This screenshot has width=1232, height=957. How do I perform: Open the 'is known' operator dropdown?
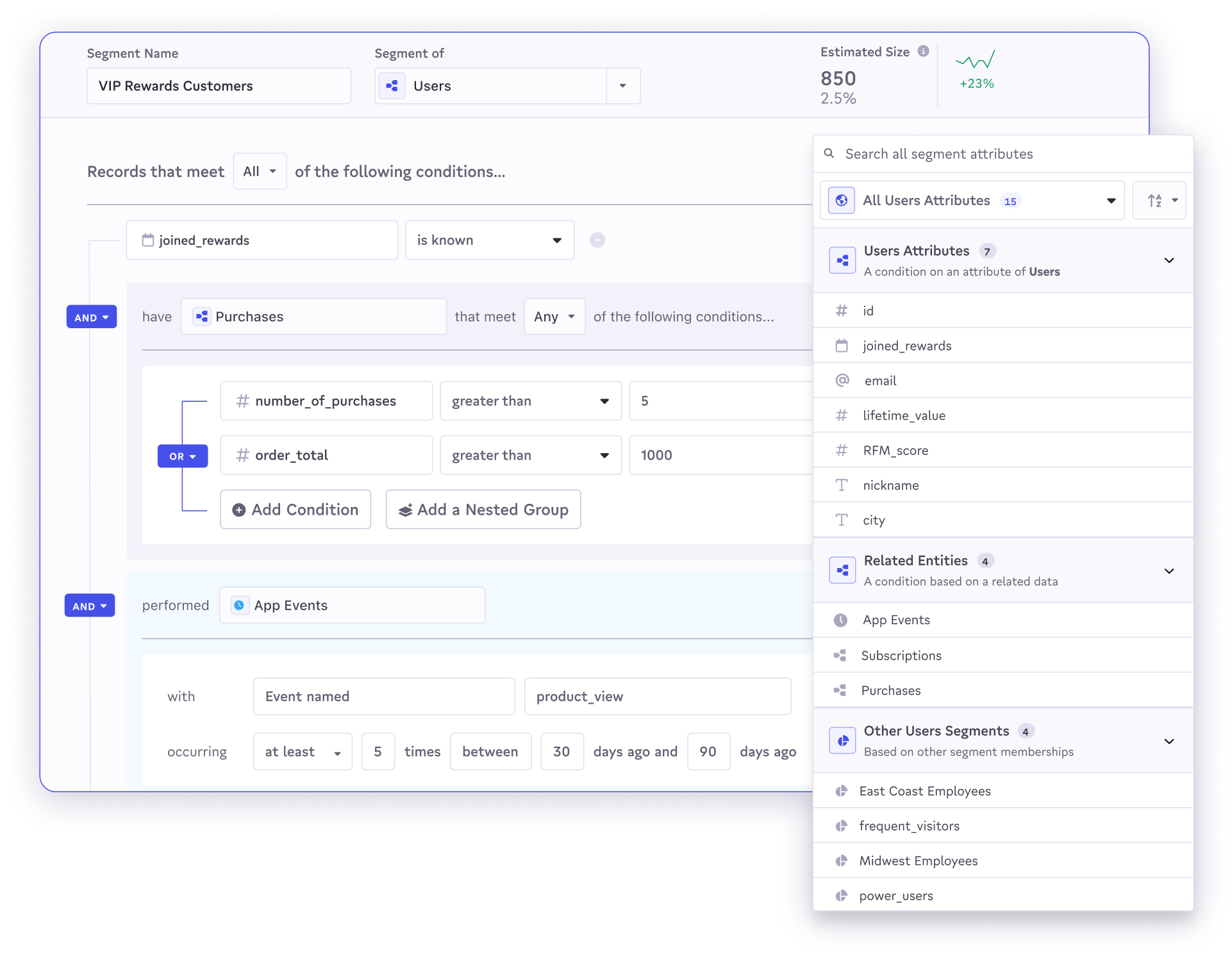[x=490, y=240]
